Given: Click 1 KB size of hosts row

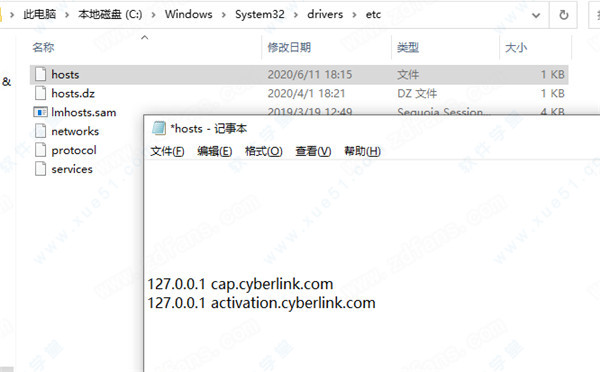Looking at the screenshot, I should point(553,74).
